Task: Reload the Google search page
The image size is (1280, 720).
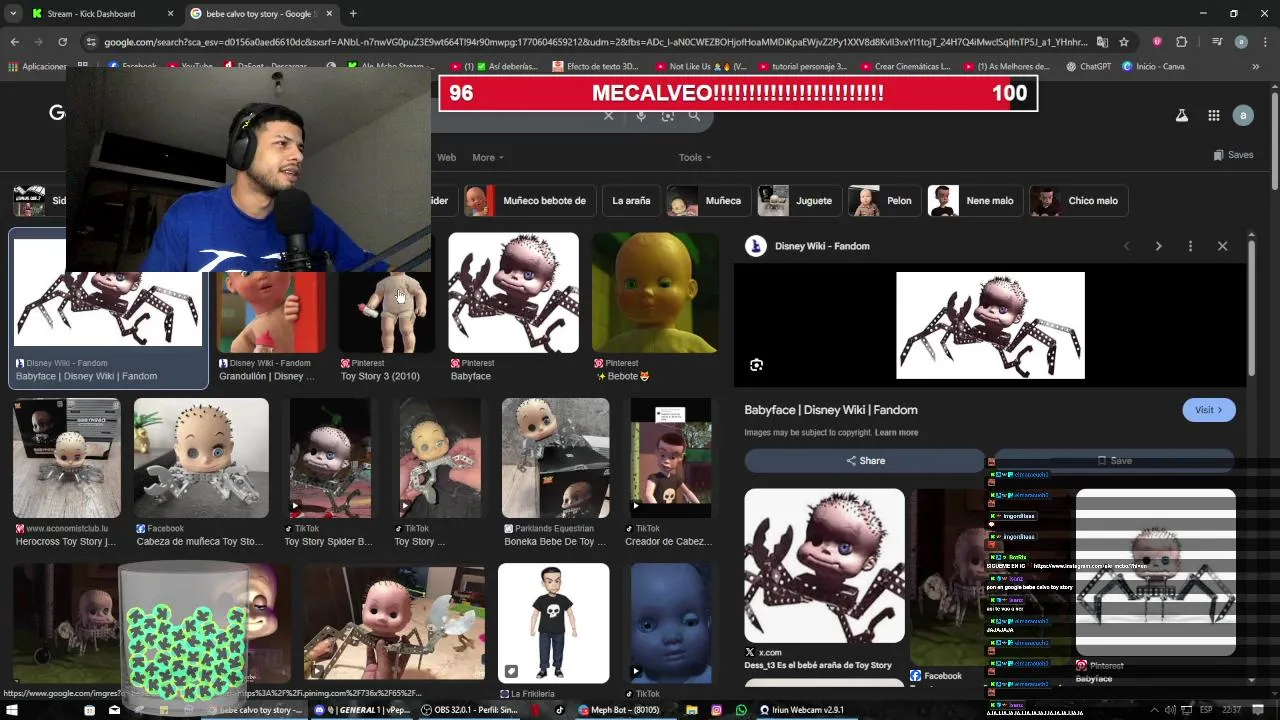Action: (x=62, y=42)
